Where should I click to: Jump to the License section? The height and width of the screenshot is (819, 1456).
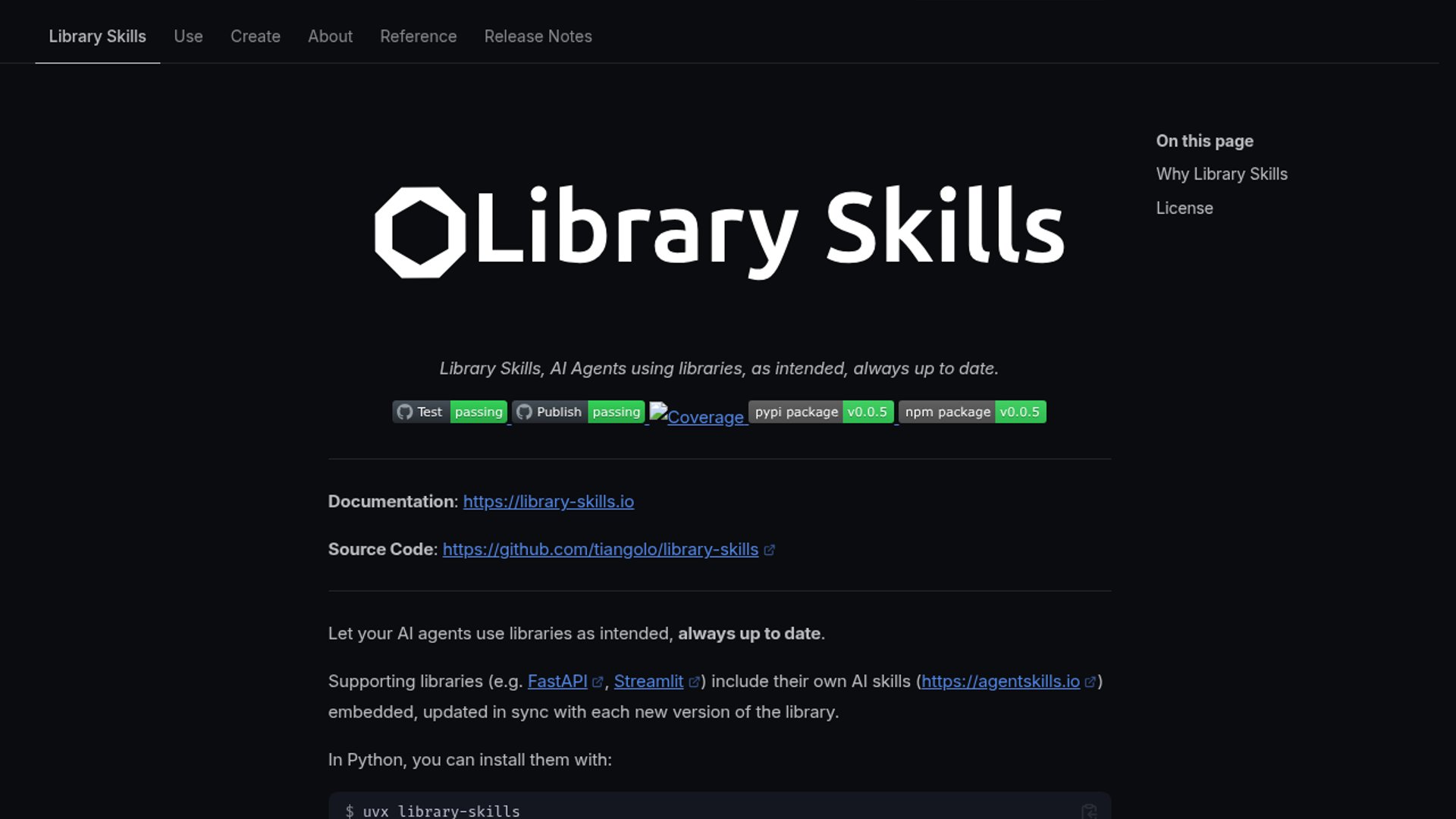point(1185,209)
